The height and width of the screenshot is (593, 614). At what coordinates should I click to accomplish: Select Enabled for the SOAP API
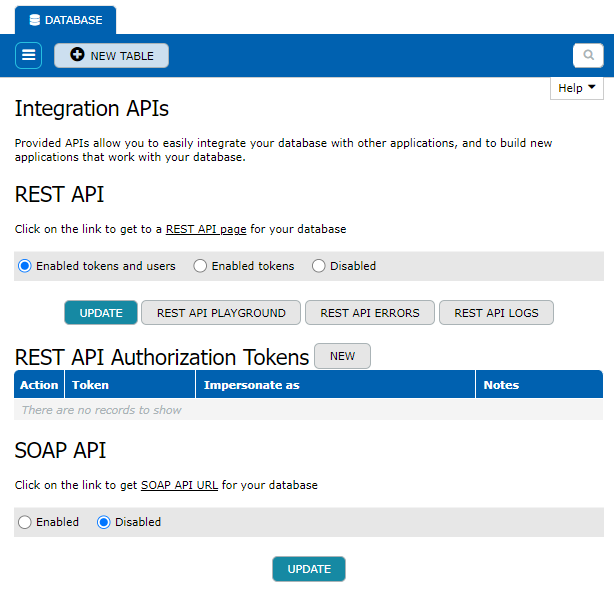coord(25,522)
